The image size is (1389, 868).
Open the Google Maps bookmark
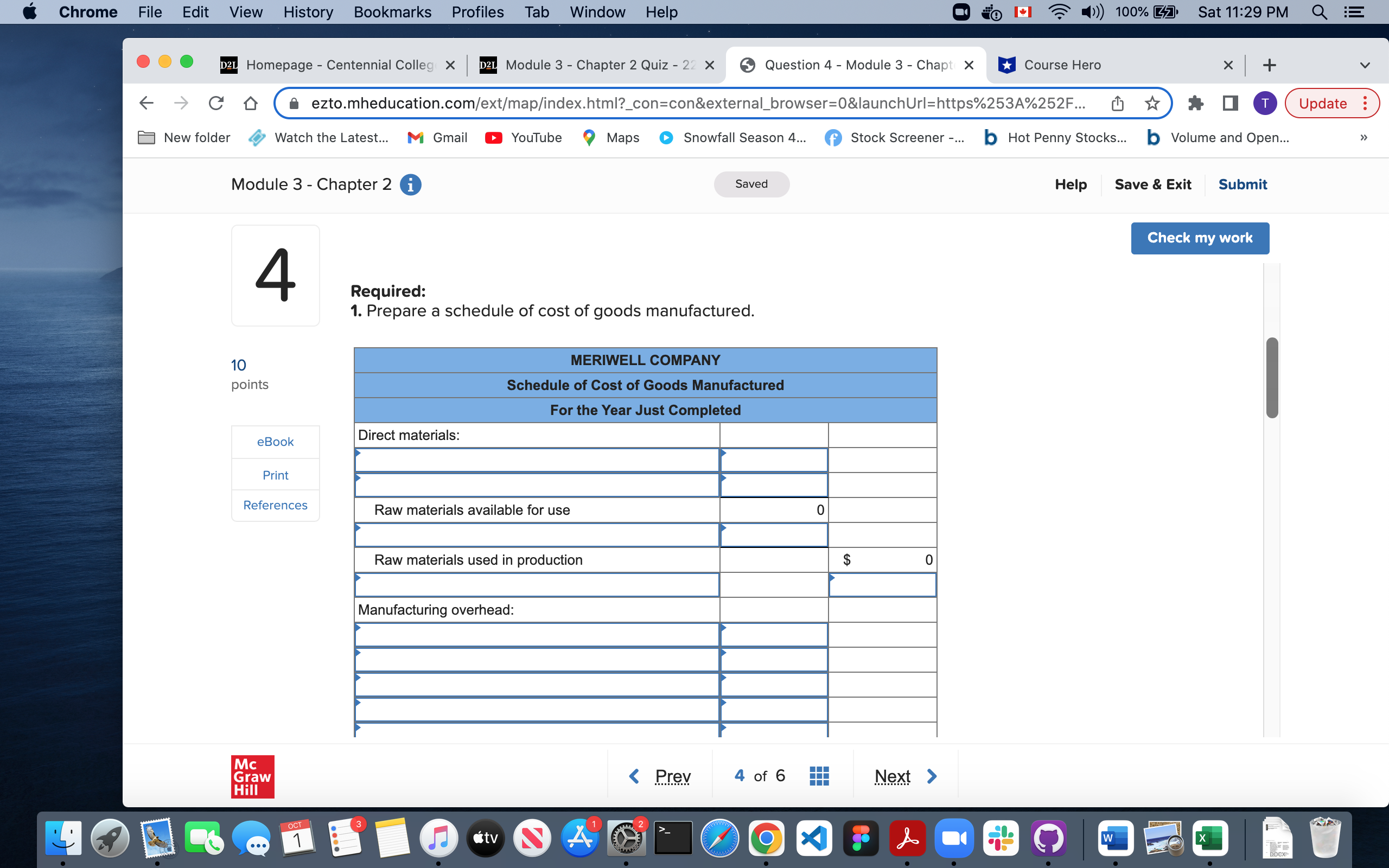[610, 137]
